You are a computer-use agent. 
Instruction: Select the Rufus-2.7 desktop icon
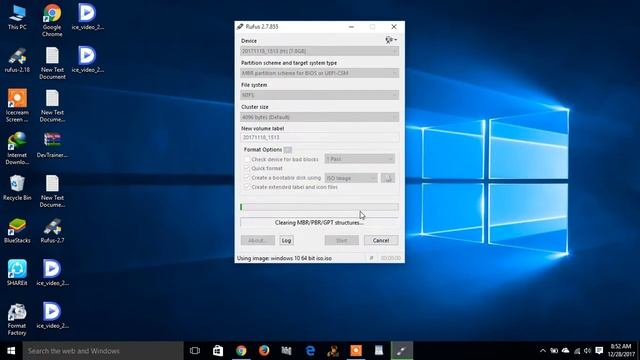point(52,231)
